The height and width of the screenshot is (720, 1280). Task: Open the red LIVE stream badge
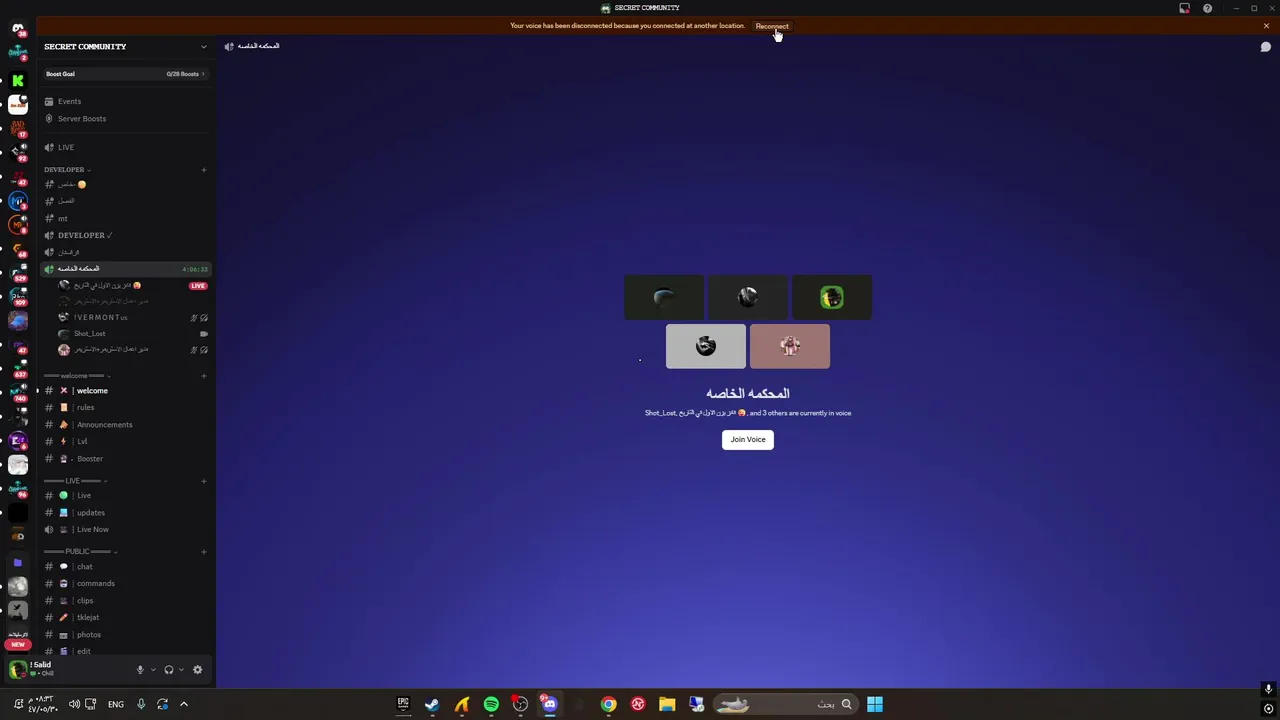[x=198, y=286]
